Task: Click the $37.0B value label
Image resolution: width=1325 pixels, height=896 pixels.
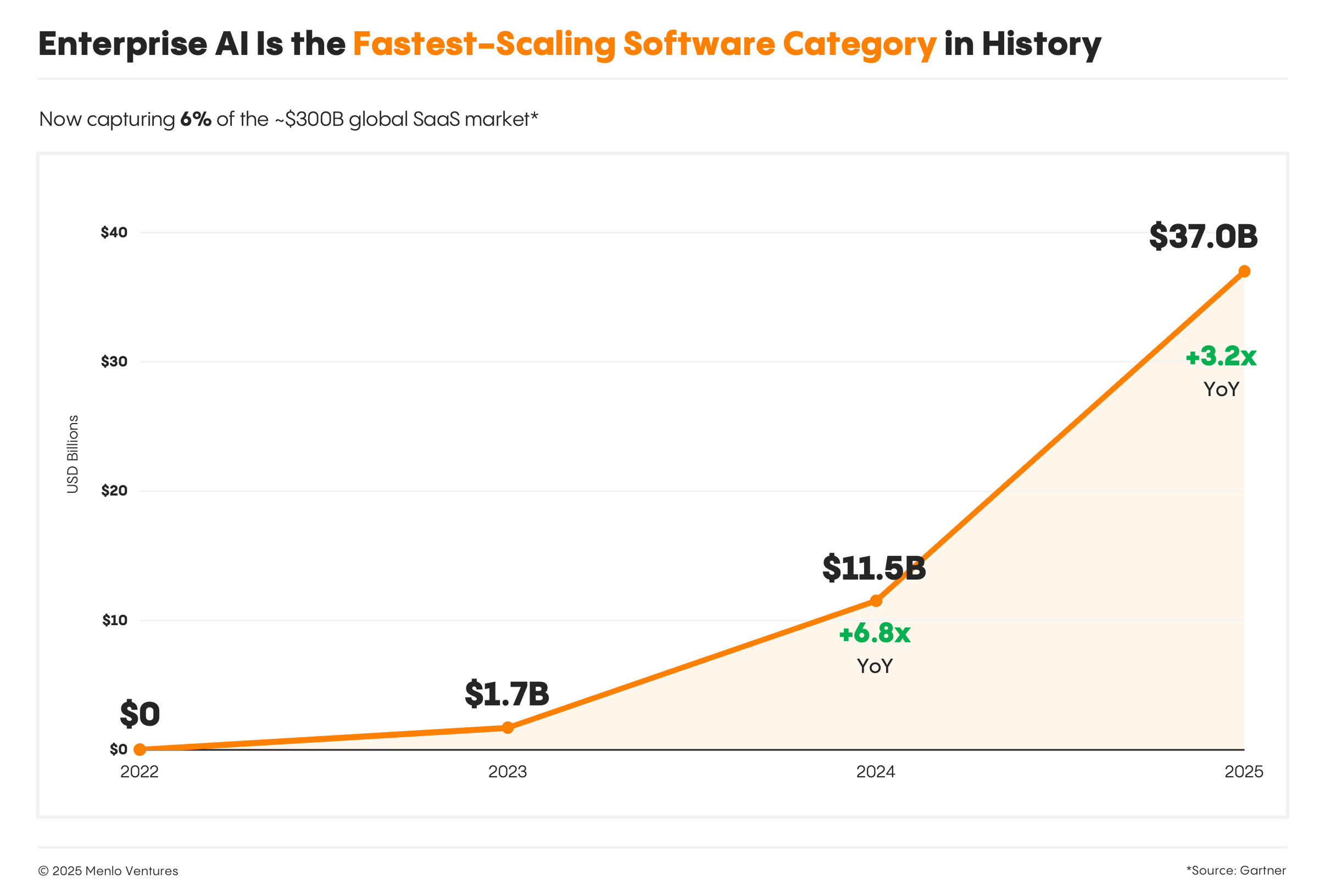Action: [1203, 236]
